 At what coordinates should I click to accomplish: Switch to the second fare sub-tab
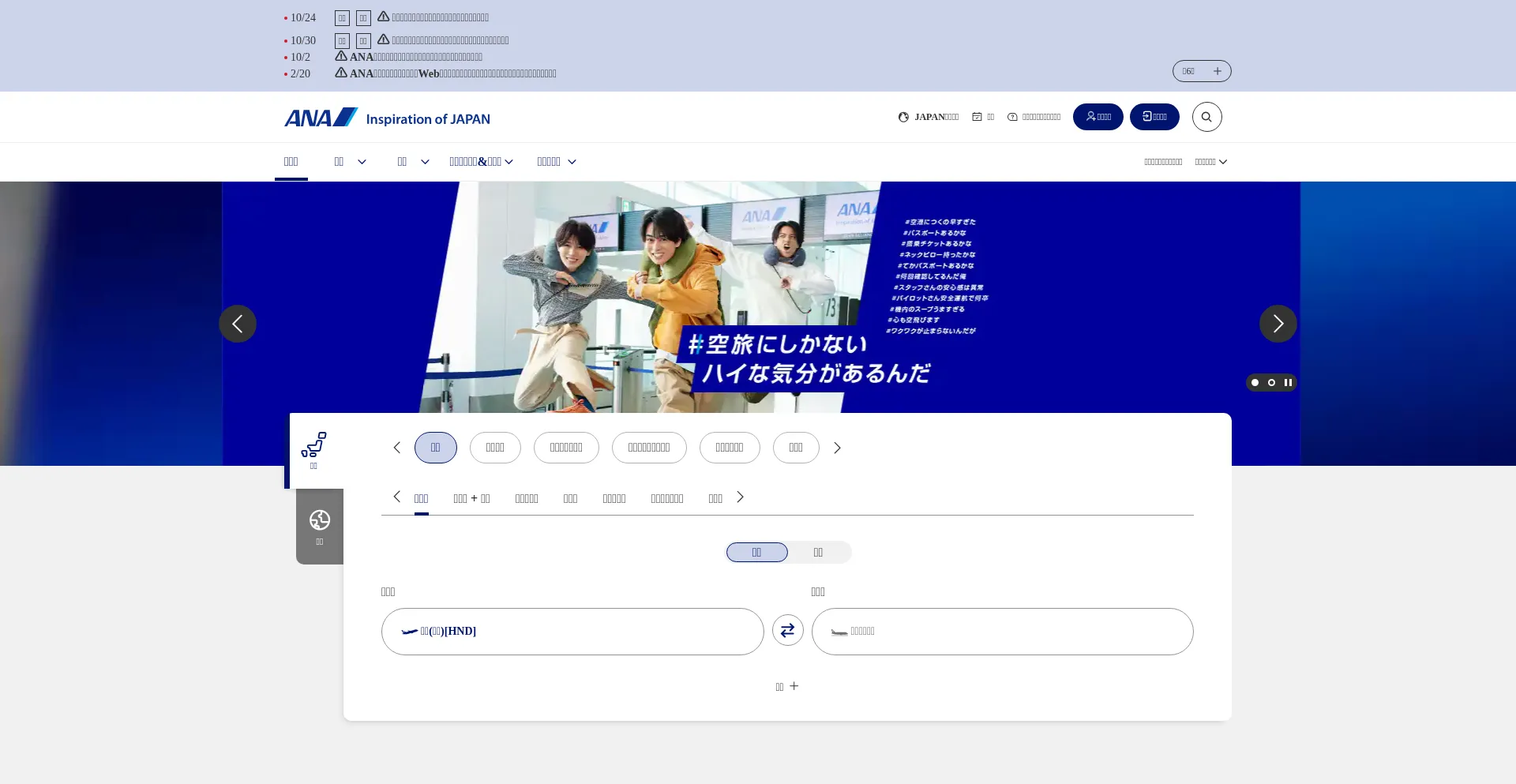[471, 498]
